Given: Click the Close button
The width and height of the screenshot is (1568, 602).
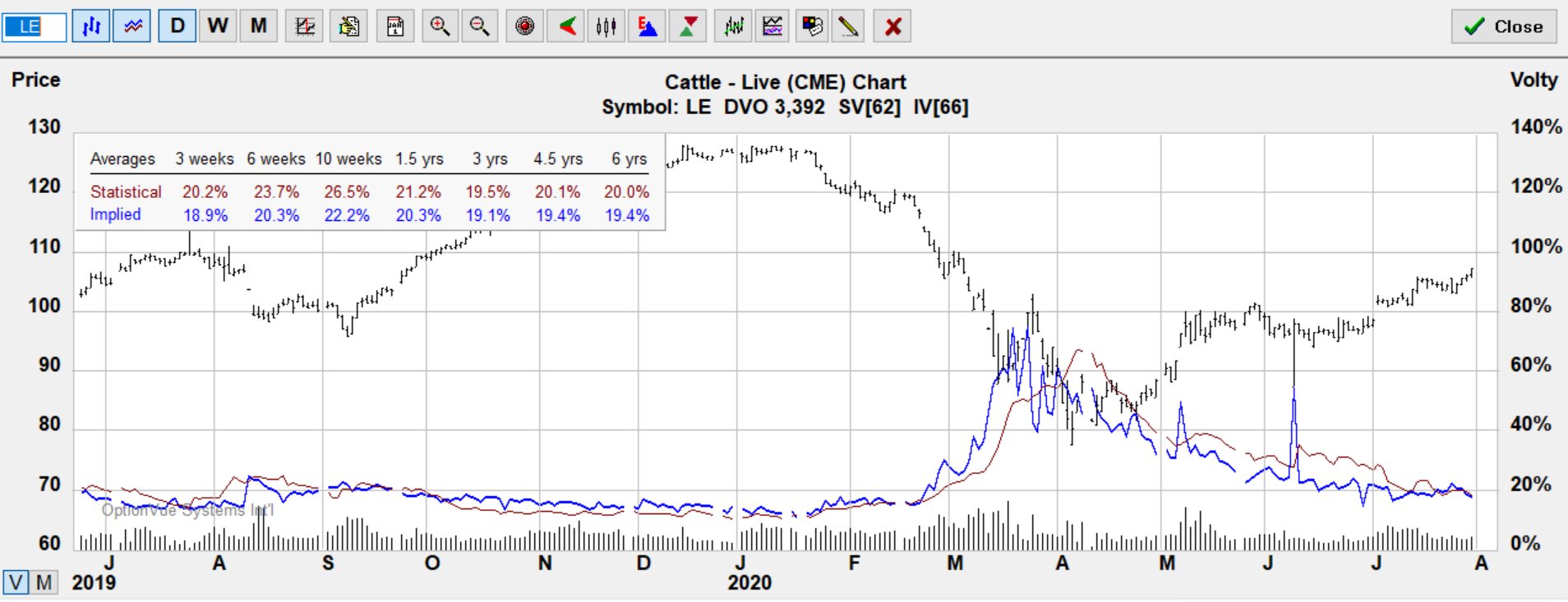Looking at the screenshot, I should tap(1504, 26).
